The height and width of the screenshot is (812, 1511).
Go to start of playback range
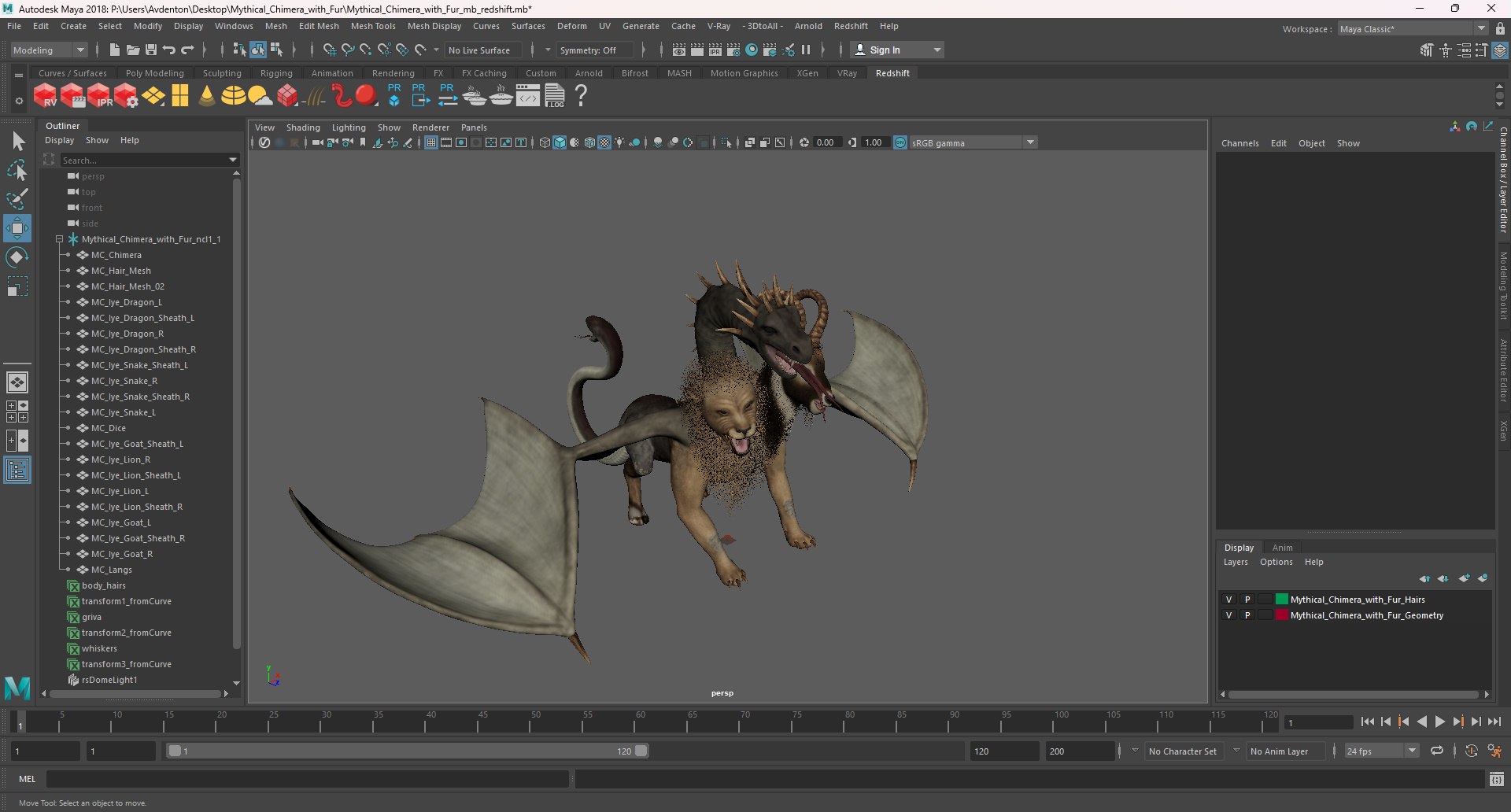[x=1367, y=722]
